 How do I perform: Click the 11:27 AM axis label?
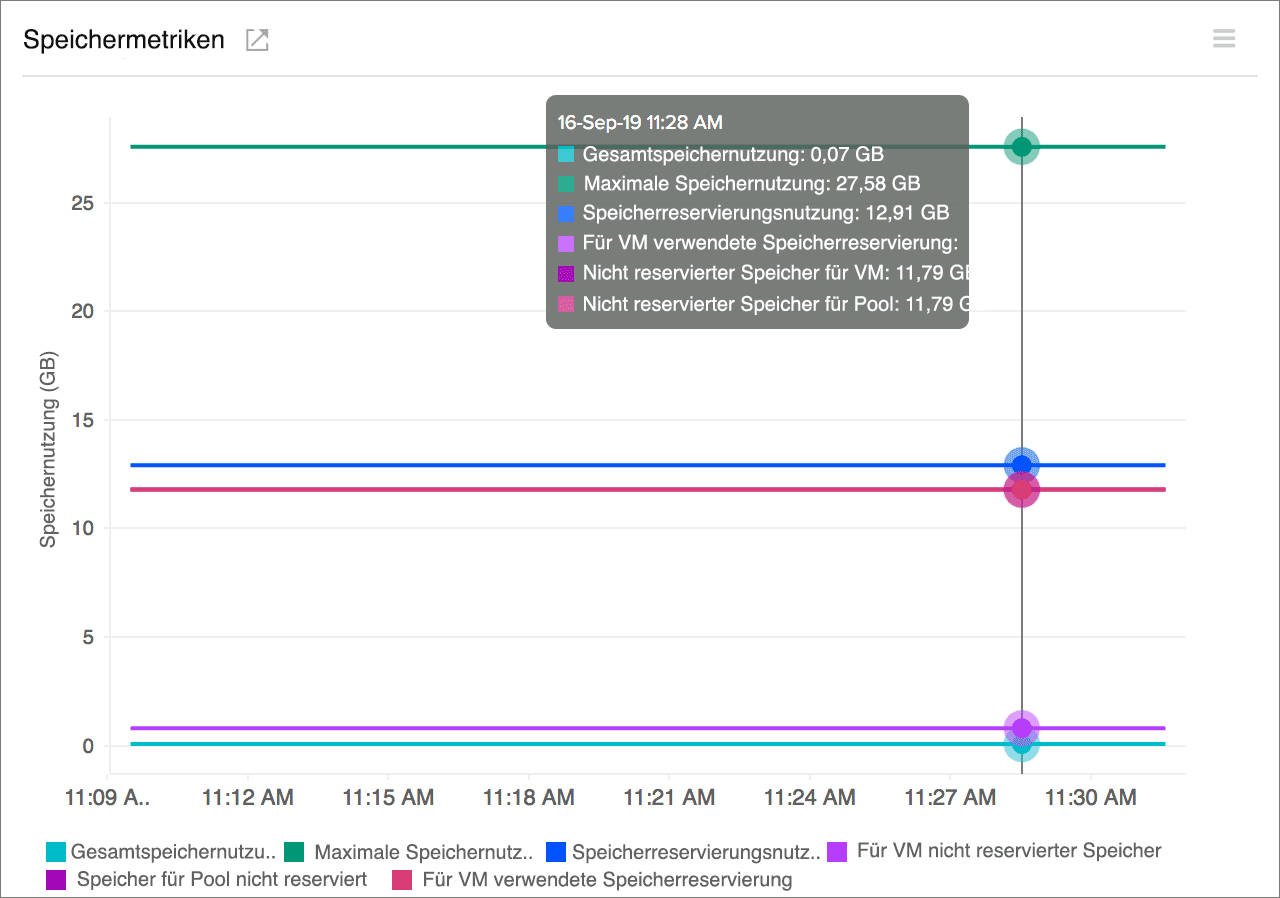949,797
